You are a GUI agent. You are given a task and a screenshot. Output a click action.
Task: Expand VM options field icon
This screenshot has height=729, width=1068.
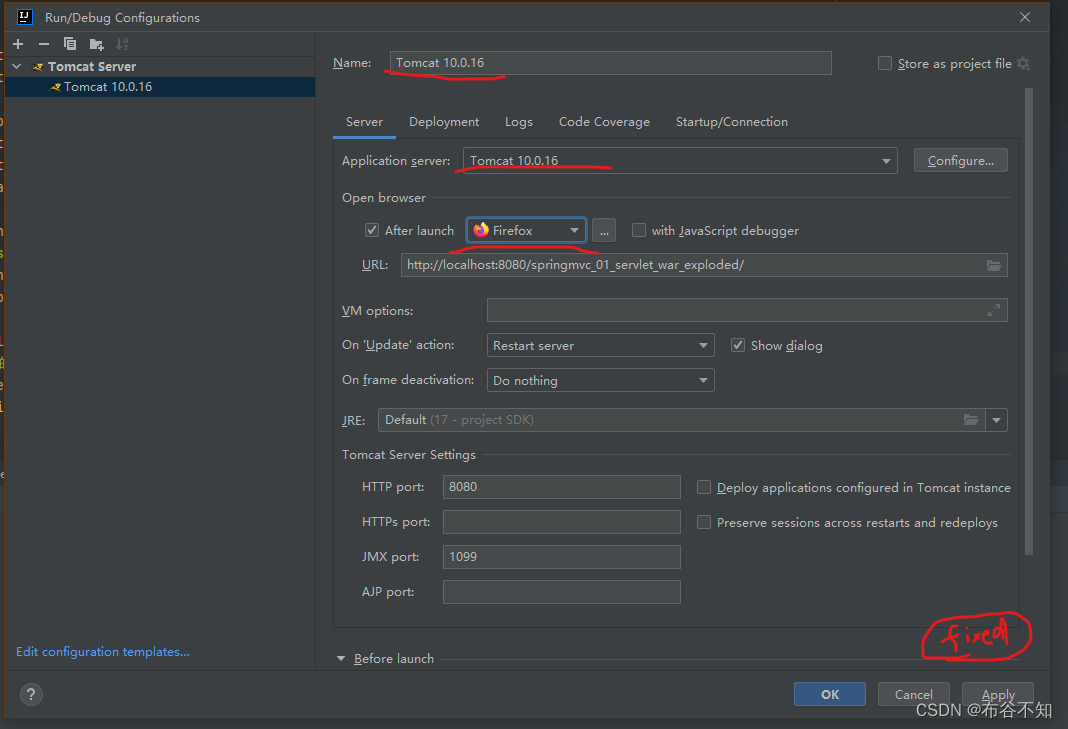click(x=994, y=310)
